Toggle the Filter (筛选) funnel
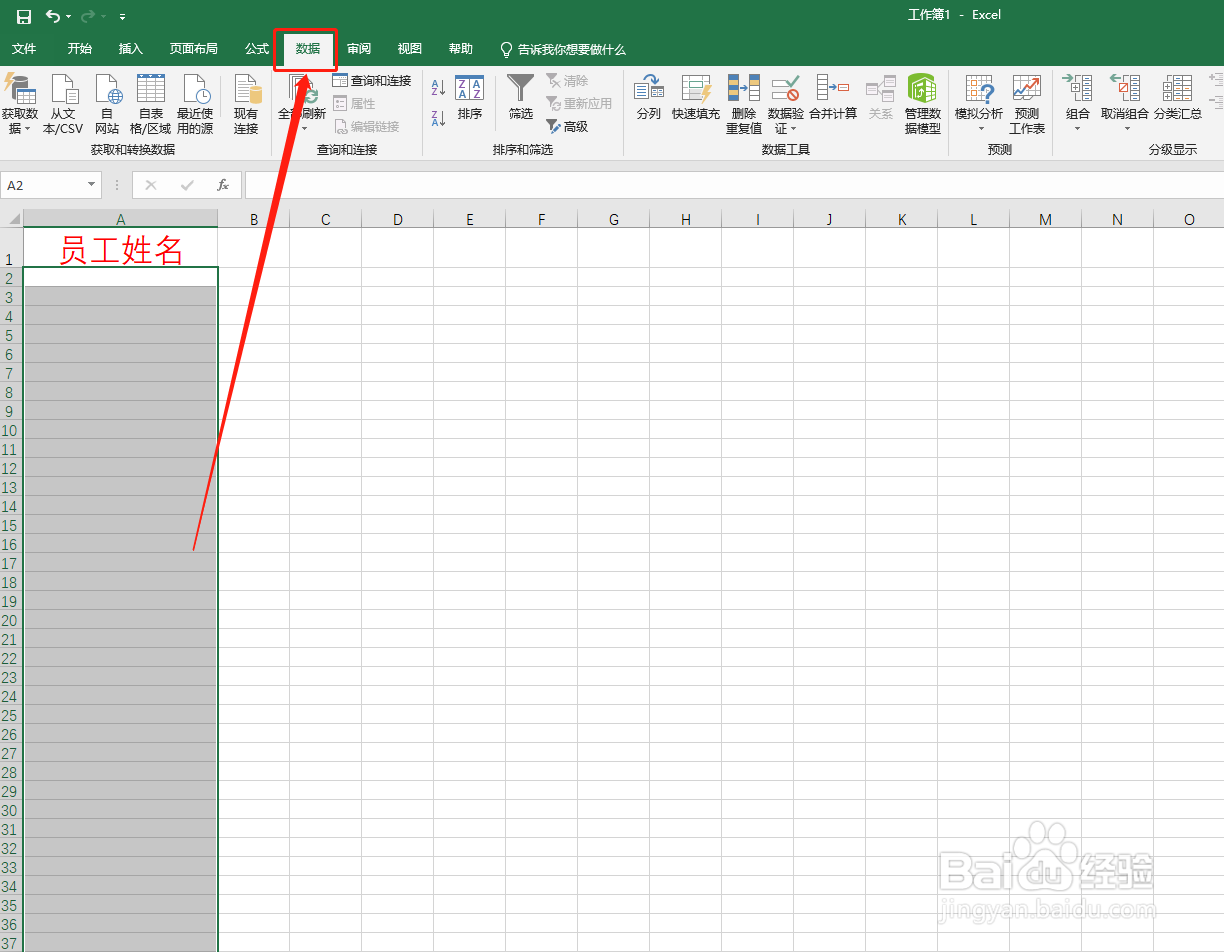This screenshot has height=952, width=1224. 521,98
